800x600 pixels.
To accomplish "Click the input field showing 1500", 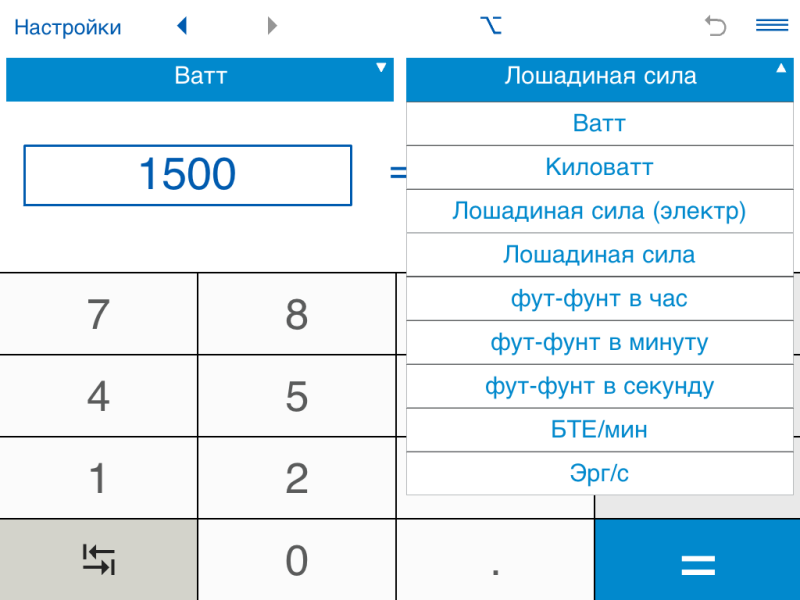I will [x=188, y=175].
